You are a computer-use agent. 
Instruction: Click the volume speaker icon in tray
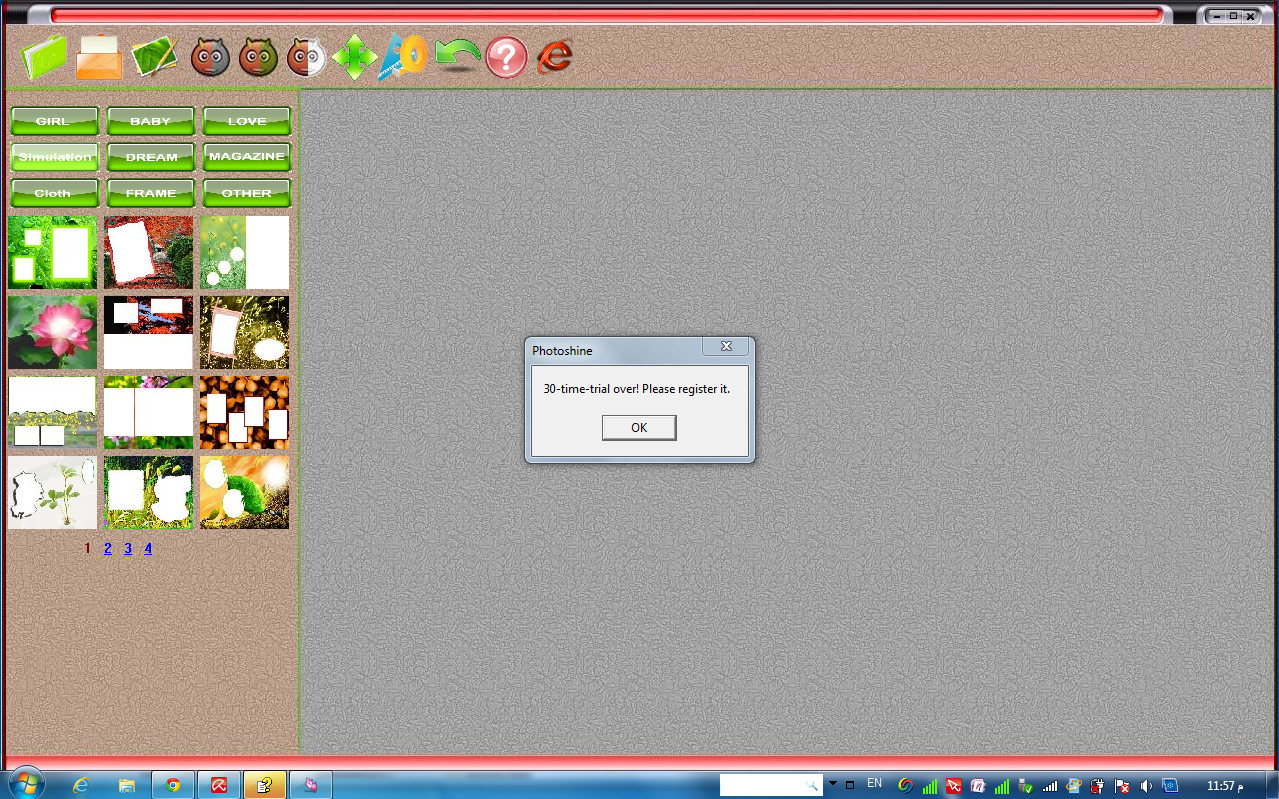point(1146,786)
